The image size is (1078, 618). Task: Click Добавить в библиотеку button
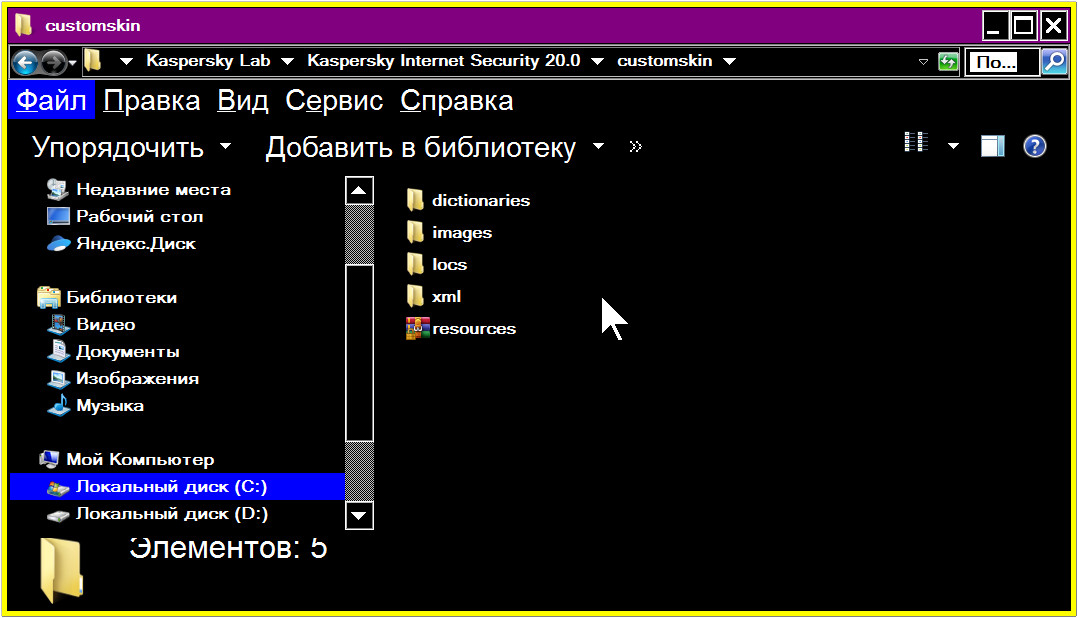point(434,148)
